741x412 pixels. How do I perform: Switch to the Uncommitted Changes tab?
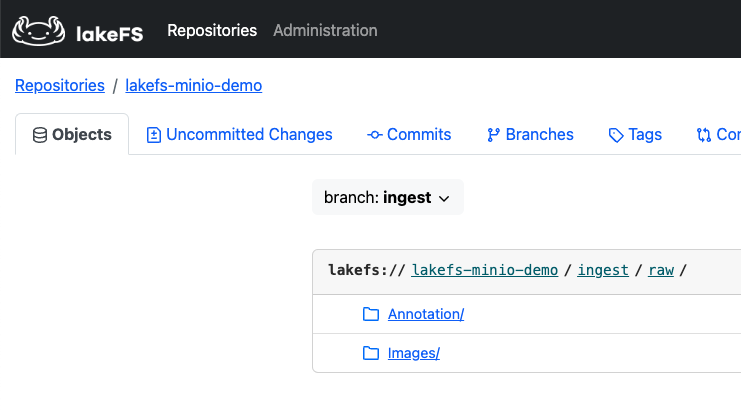[x=239, y=135]
